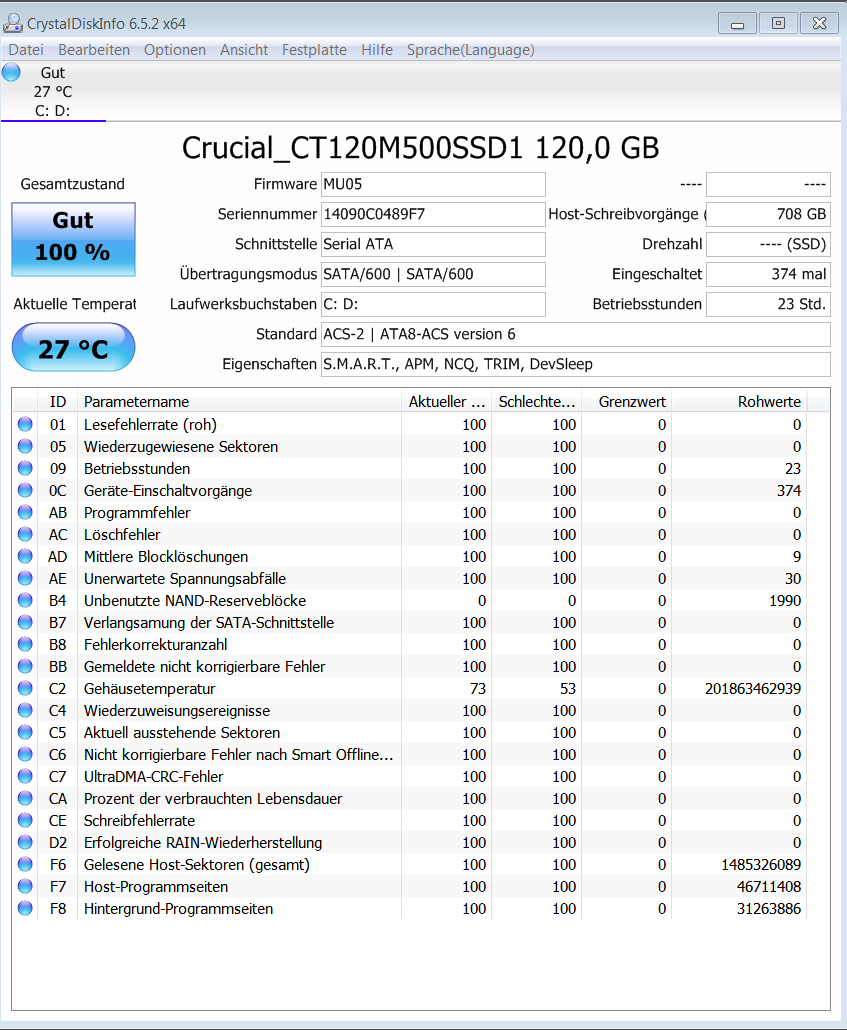The width and height of the screenshot is (847, 1030).
Task: Click the Standard field ACS-2 | ATA8-ACS version 6
Action: pyautogui.click(x=576, y=334)
